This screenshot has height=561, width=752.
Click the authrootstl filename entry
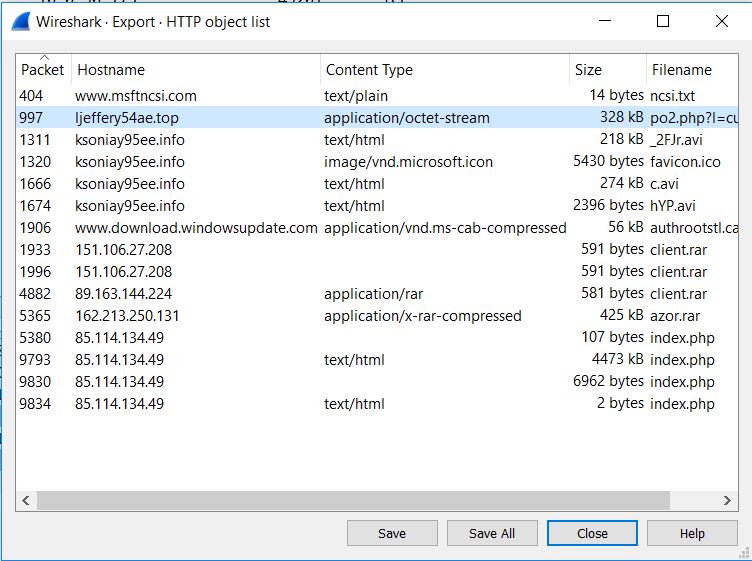click(694, 228)
